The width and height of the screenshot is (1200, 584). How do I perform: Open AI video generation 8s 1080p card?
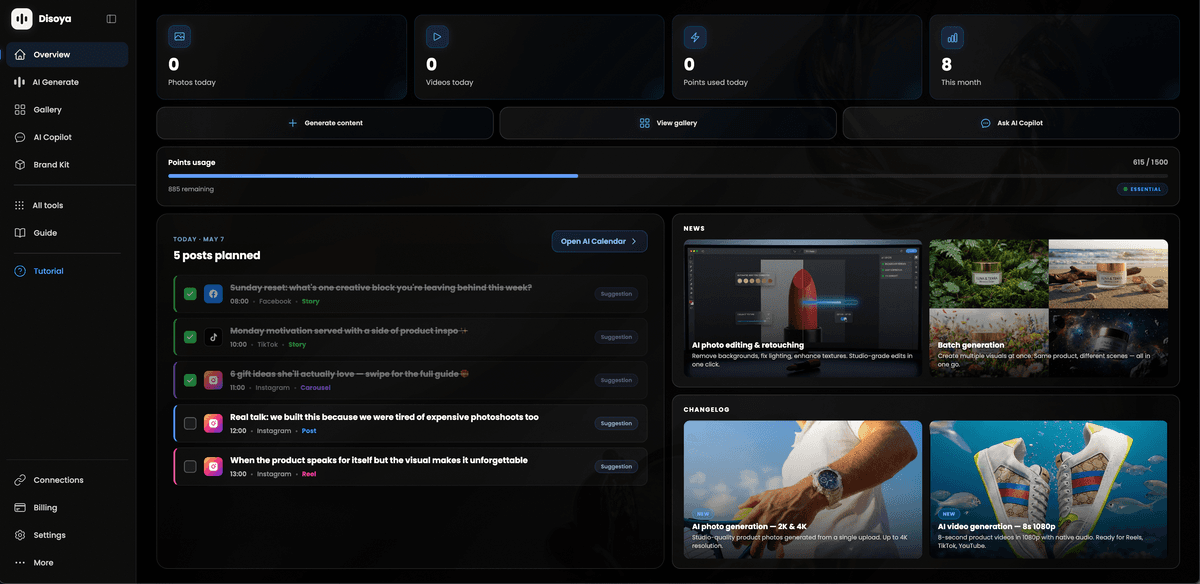1049,489
